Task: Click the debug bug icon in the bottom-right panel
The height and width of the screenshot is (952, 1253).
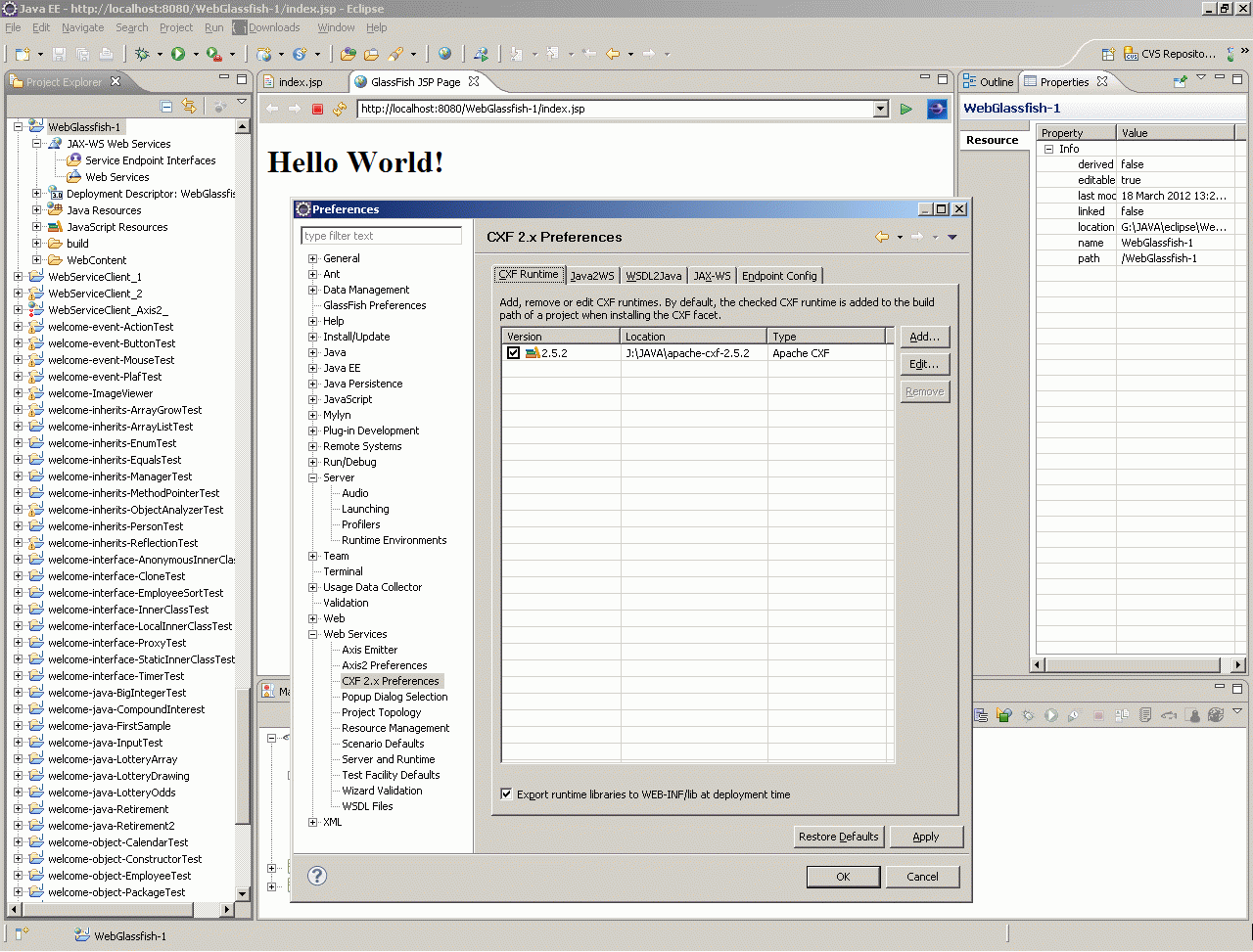Action: (x=1028, y=715)
